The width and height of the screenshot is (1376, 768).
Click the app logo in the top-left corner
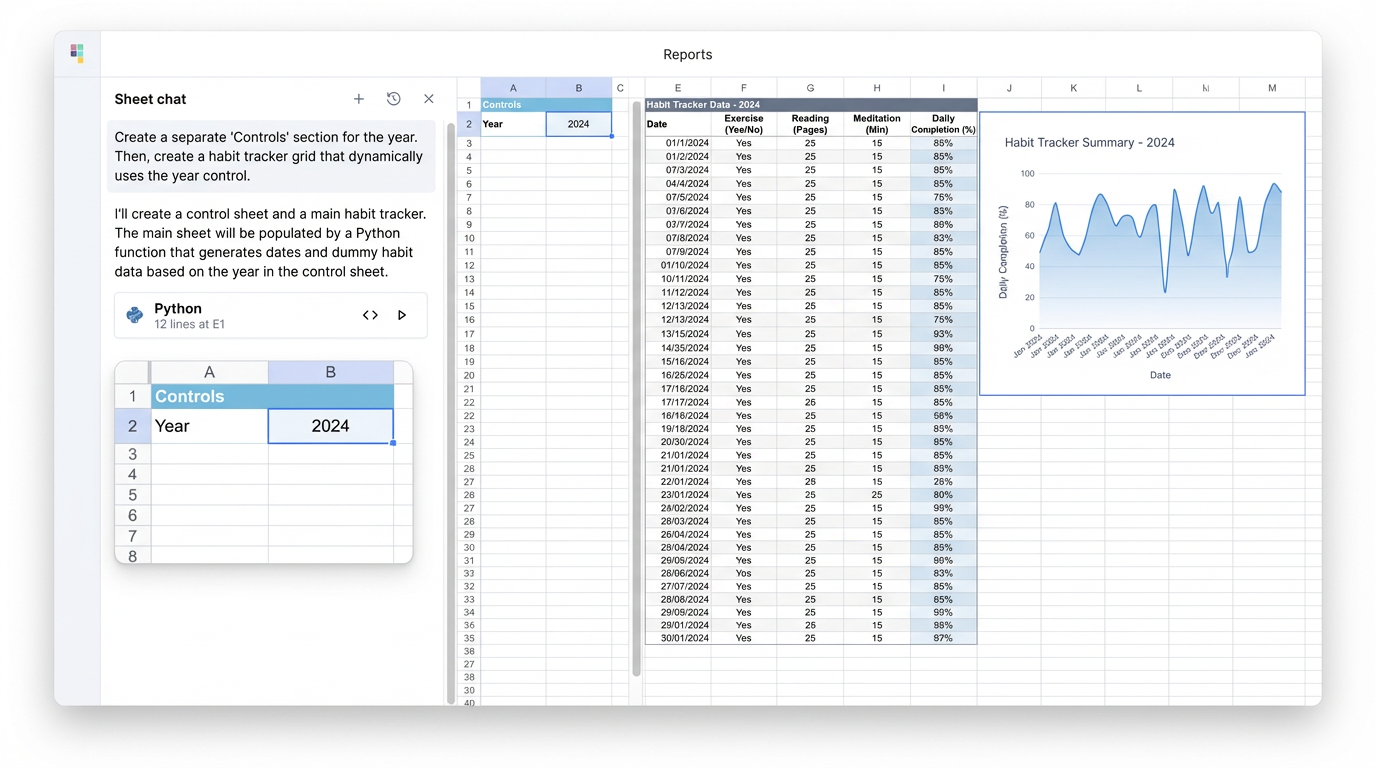[77, 52]
